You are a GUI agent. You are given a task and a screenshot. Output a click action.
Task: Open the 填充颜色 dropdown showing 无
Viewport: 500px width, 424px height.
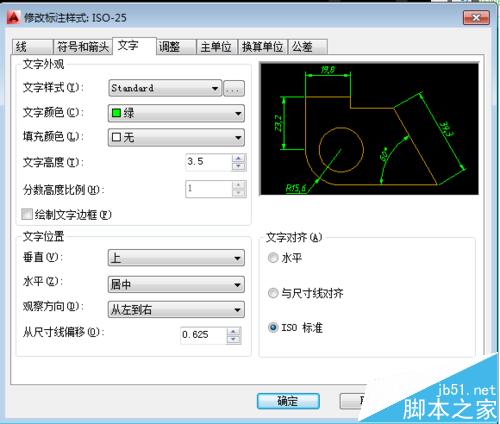[176, 137]
